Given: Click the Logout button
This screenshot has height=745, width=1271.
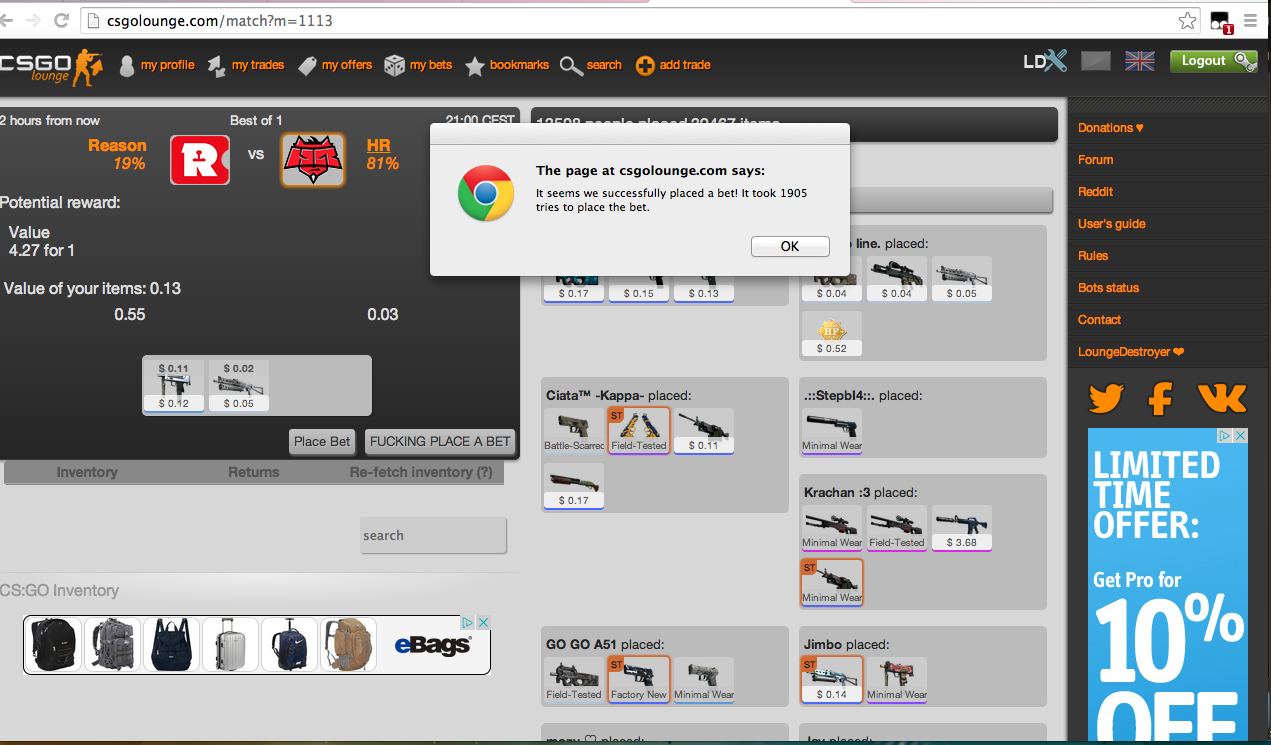Looking at the screenshot, I should coord(1213,61).
